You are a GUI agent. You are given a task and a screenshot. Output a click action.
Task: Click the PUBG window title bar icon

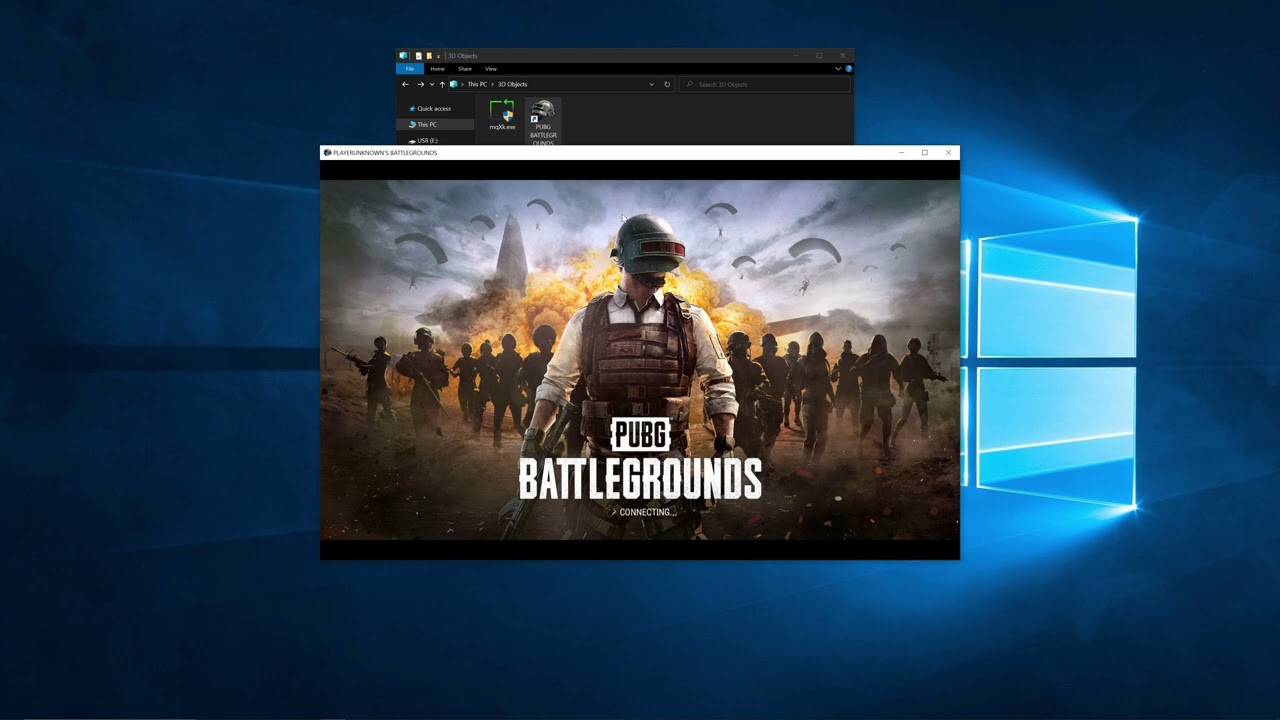tap(327, 153)
